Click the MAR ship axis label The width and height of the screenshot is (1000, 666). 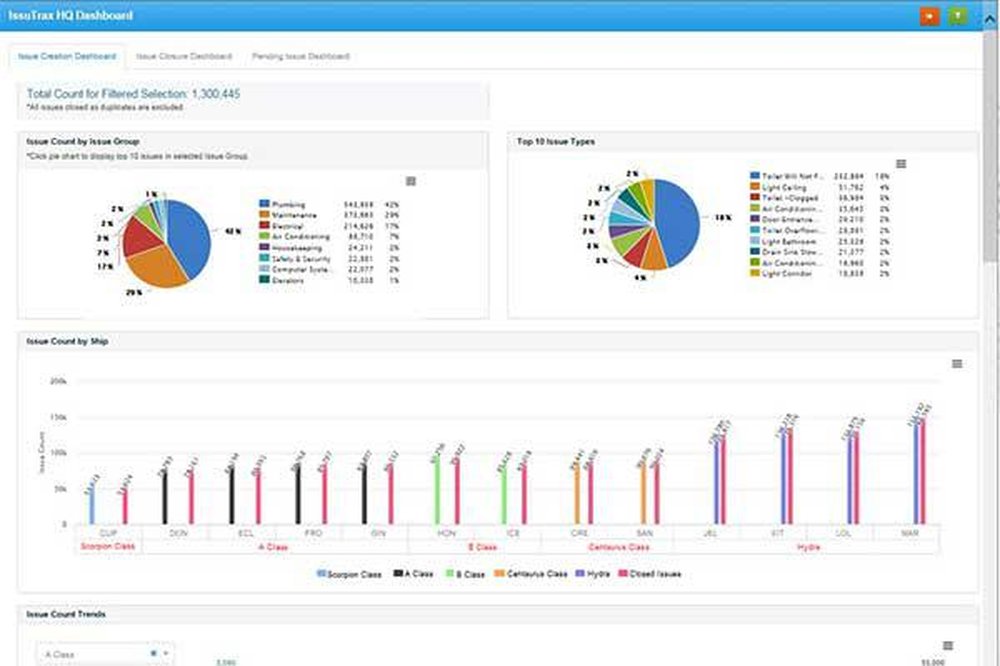tap(910, 533)
